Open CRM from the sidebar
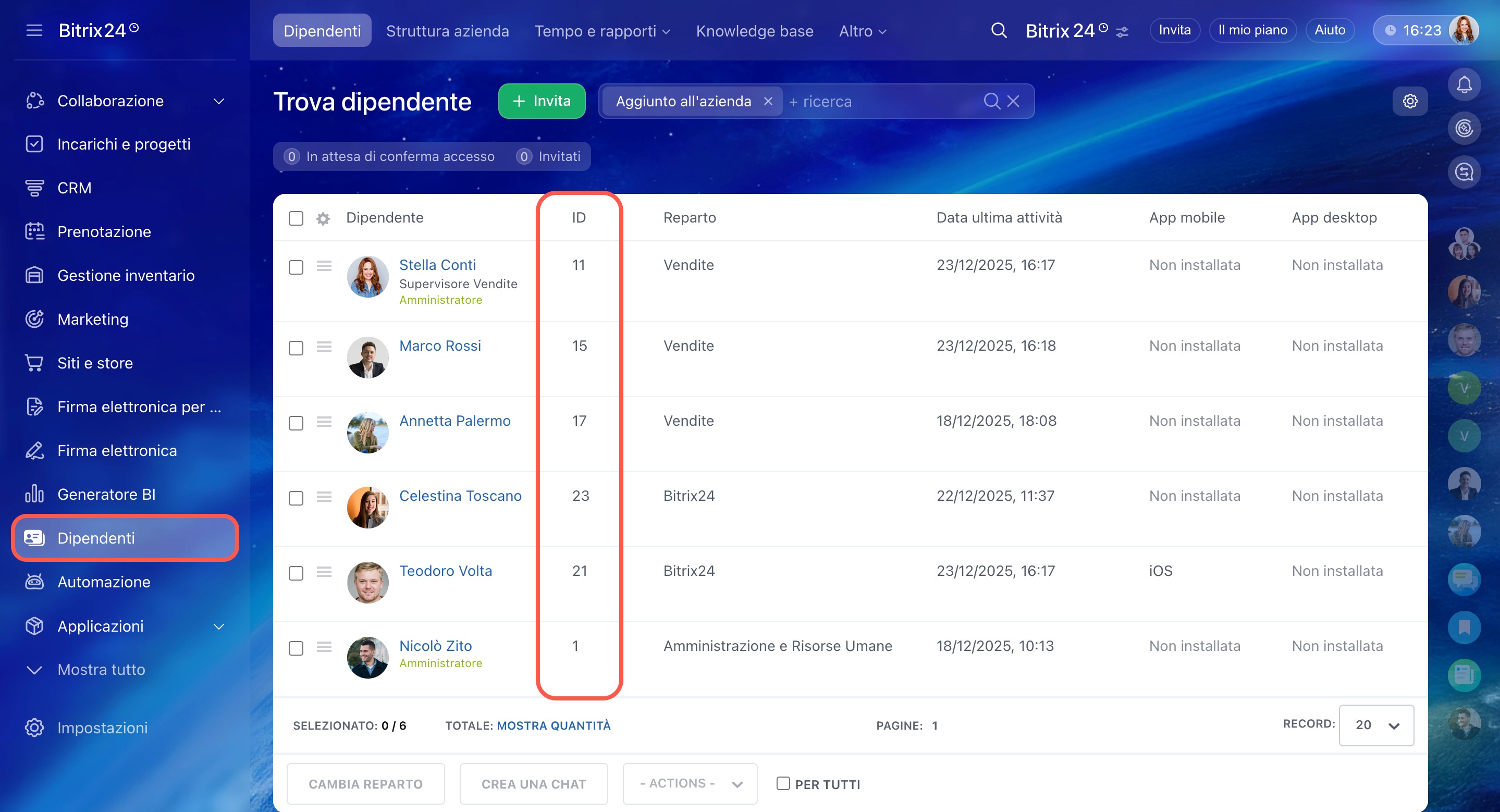The image size is (1500, 812). [x=74, y=188]
